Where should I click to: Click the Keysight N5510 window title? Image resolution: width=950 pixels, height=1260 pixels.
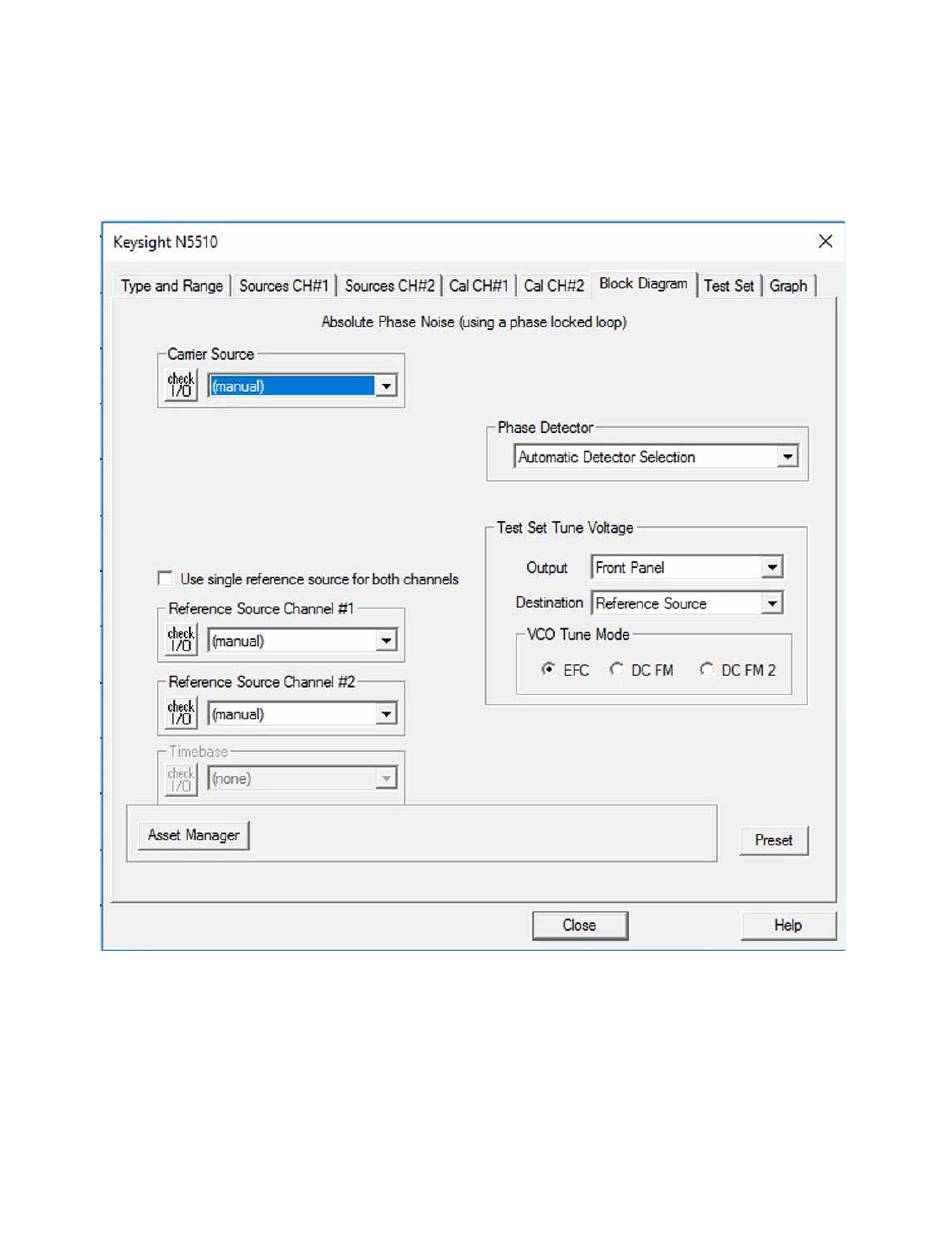point(164,241)
